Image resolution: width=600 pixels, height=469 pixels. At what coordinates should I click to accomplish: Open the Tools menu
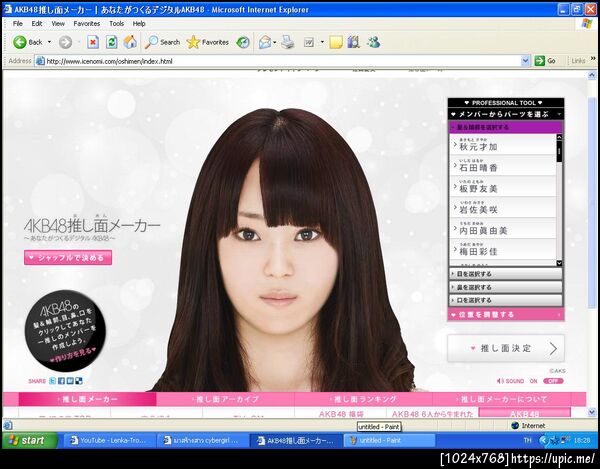(x=116, y=23)
